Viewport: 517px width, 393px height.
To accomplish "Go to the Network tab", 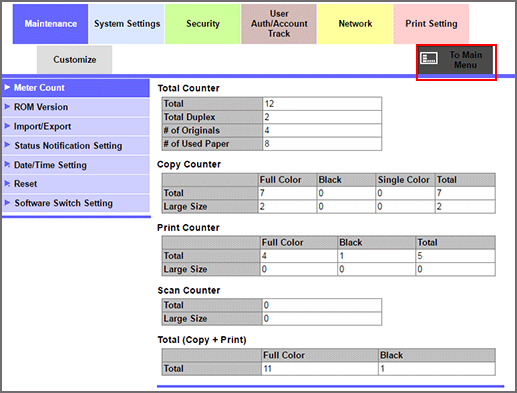I will point(355,24).
